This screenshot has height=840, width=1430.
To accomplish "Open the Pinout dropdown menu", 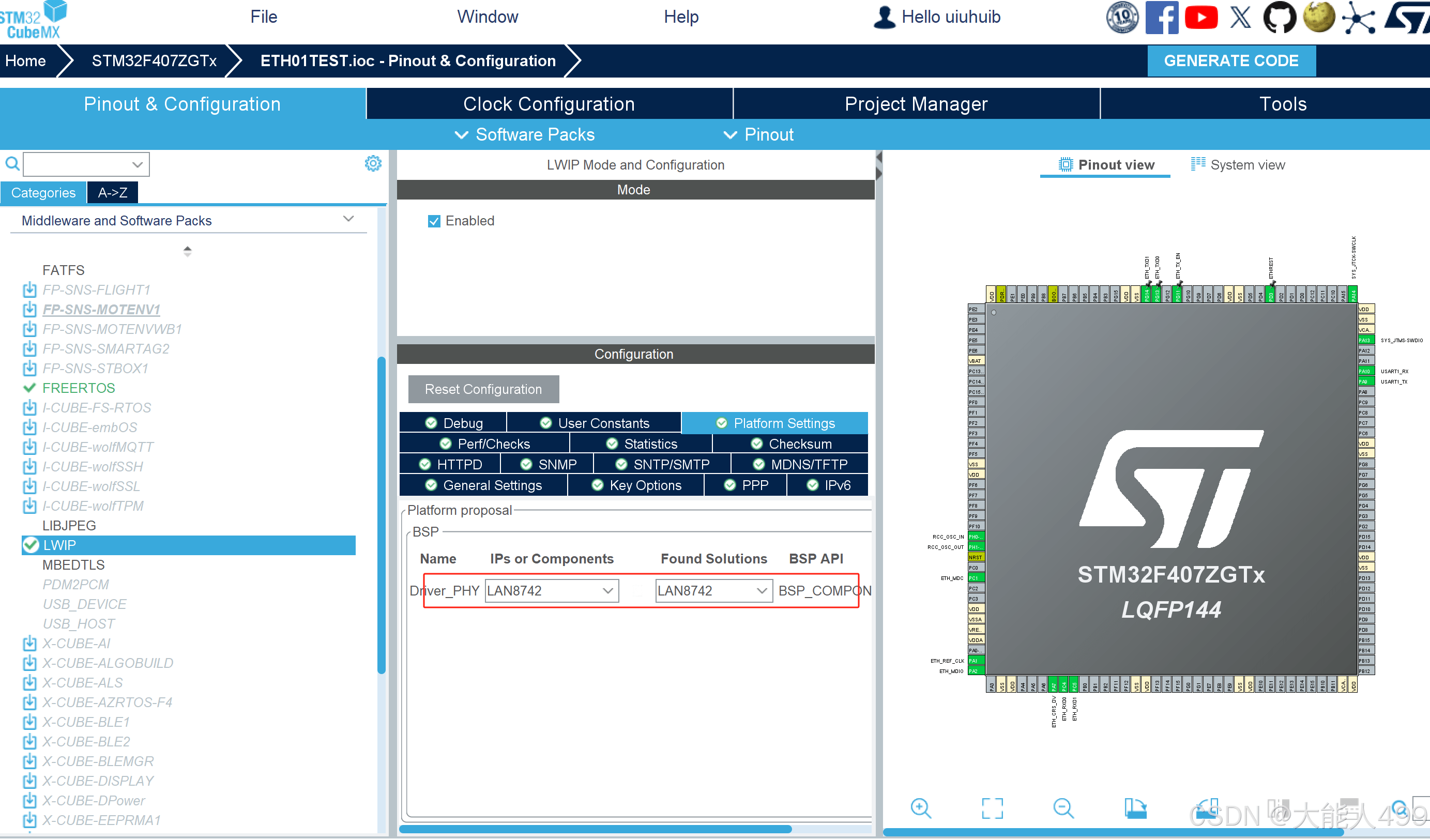I will (758, 135).
